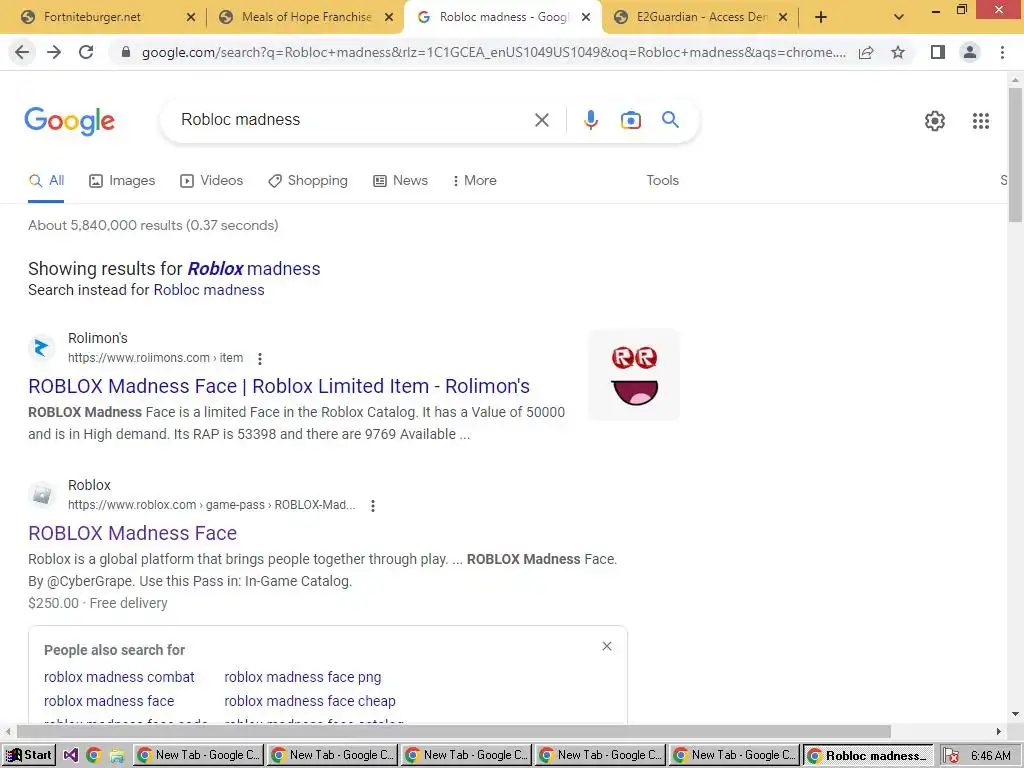Screen dimensions: 1024x768
Task: Click the results count About 5,840,000 text
Action: pos(153,225)
